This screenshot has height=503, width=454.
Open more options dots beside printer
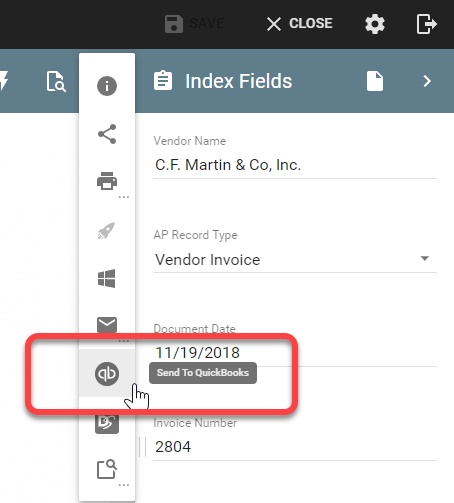(124, 197)
